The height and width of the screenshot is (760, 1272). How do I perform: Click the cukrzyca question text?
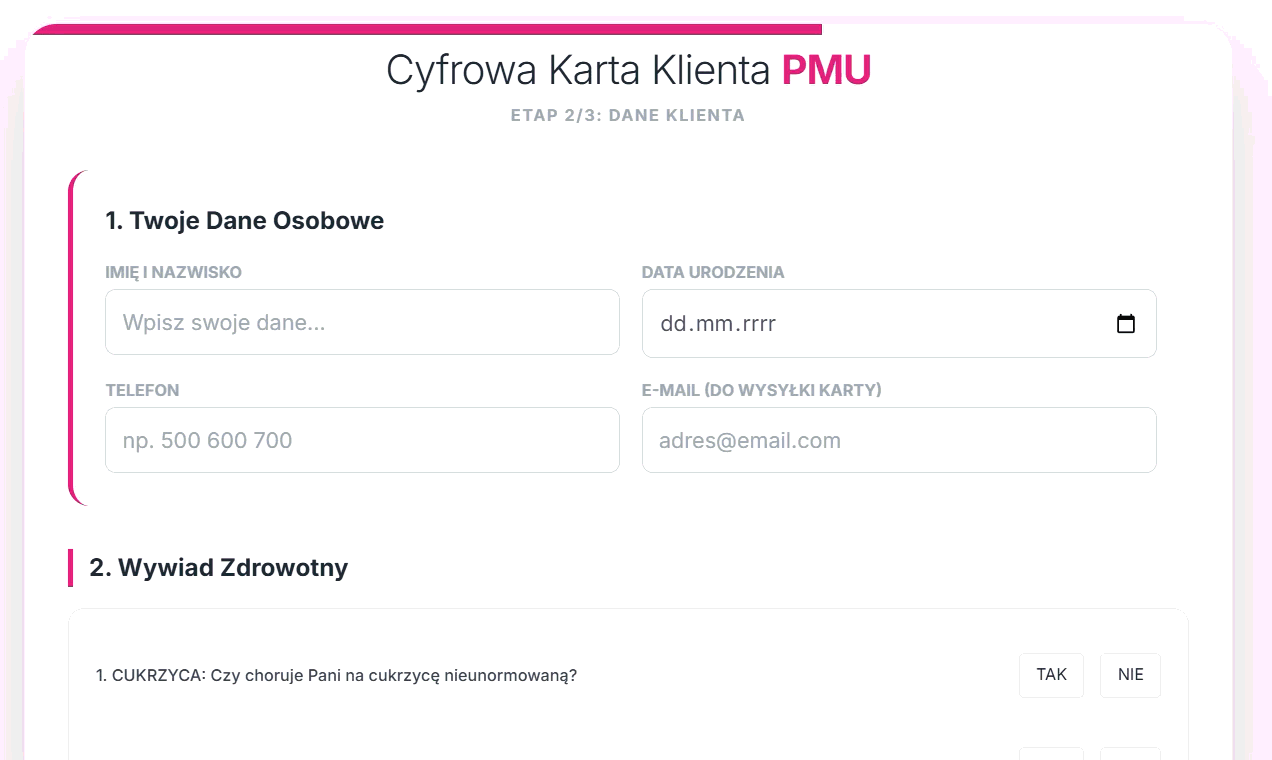337,675
